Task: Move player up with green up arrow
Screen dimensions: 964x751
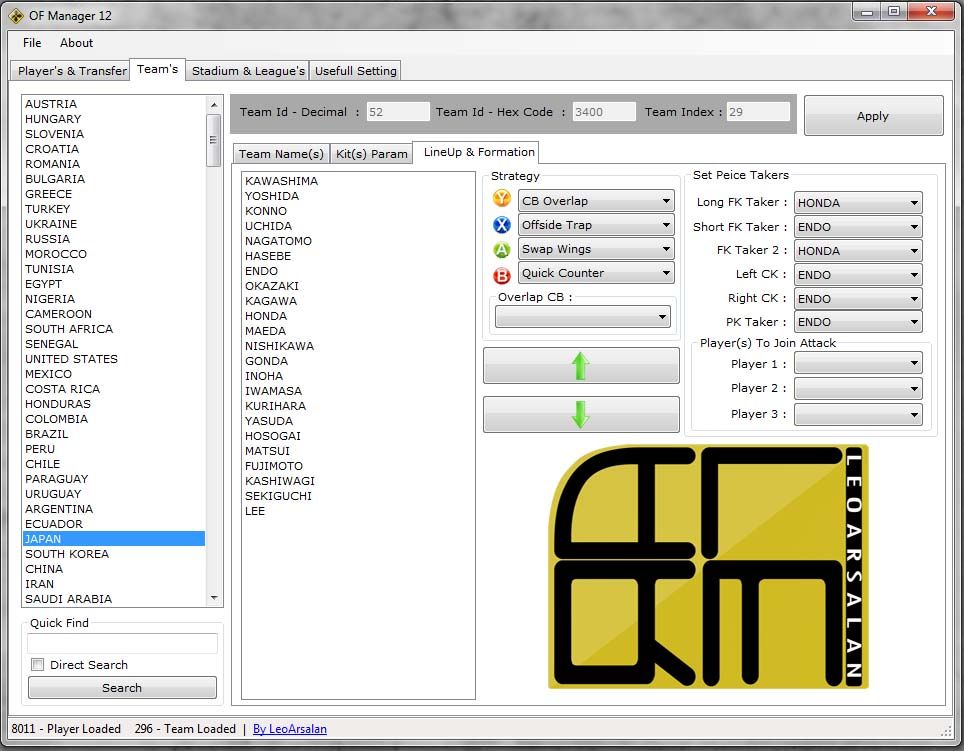Action: click(x=581, y=366)
